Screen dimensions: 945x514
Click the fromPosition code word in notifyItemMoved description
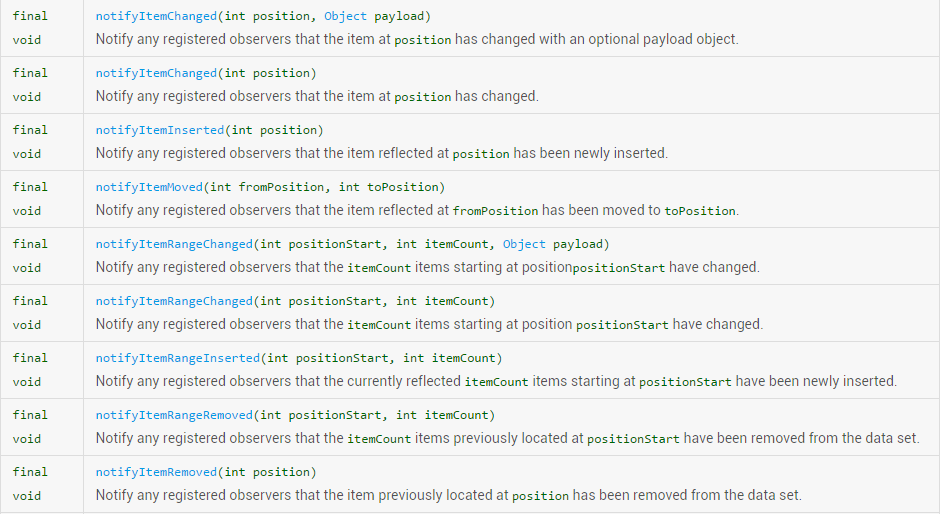click(495, 211)
